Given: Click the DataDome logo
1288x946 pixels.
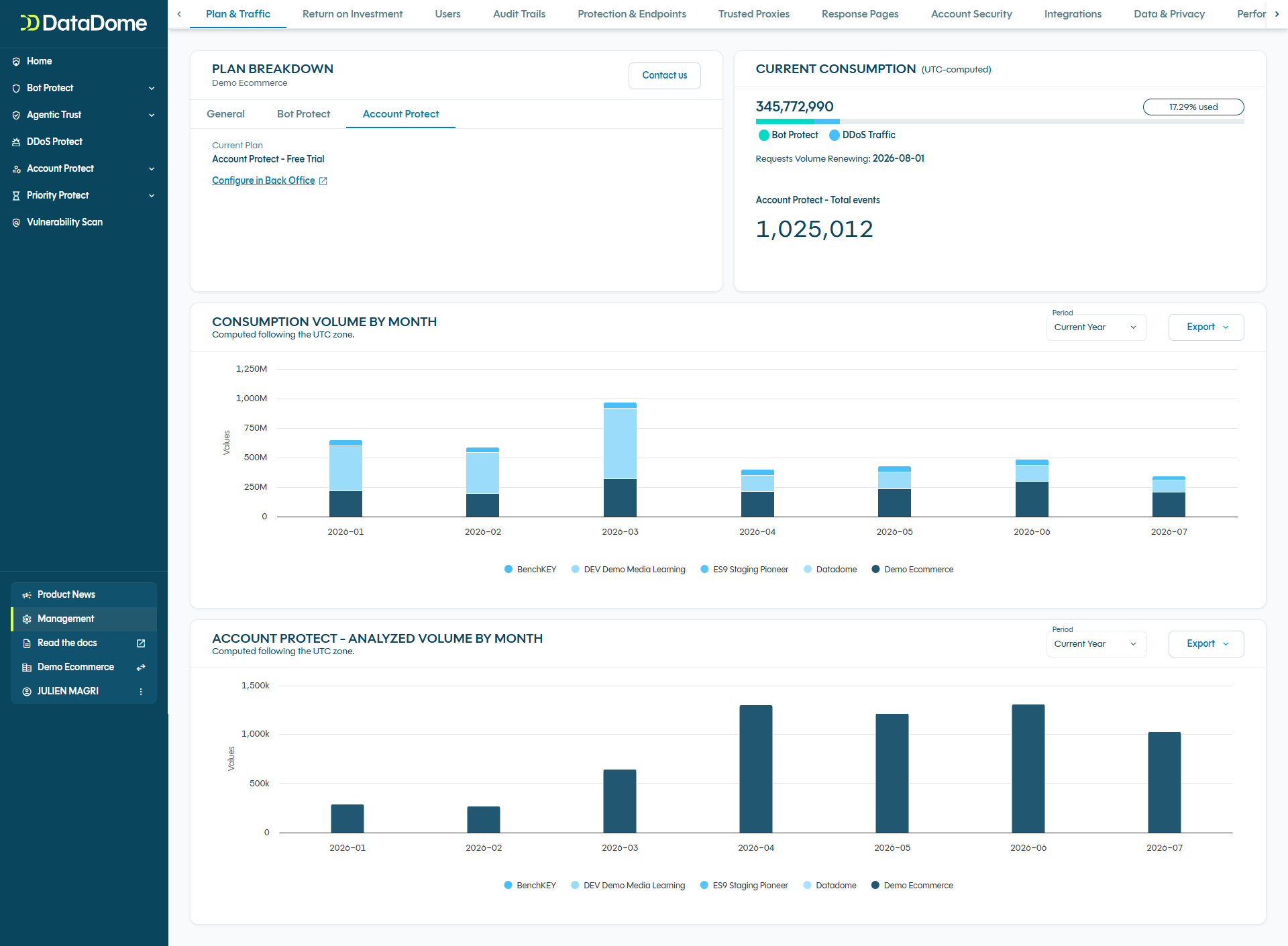Looking at the screenshot, I should coord(83,23).
